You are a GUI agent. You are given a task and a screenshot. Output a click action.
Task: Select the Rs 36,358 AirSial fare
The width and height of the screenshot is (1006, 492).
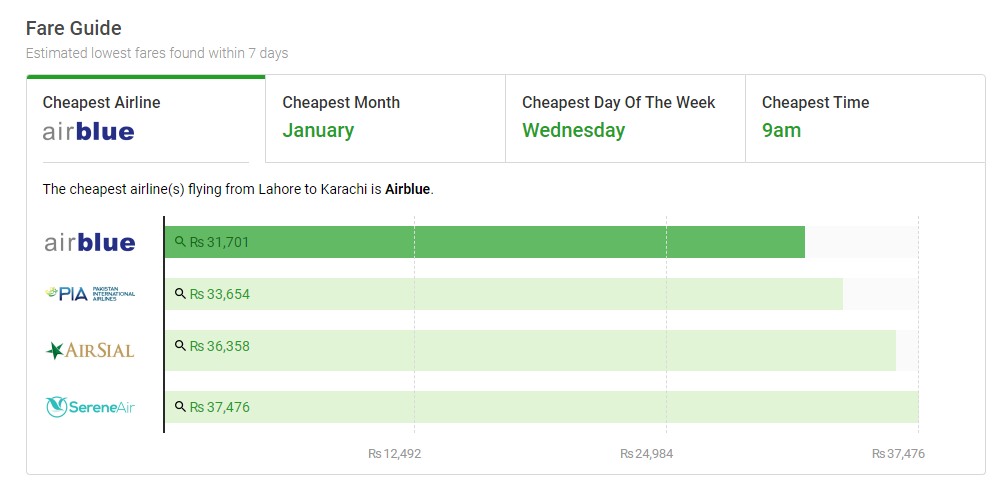(x=219, y=346)
